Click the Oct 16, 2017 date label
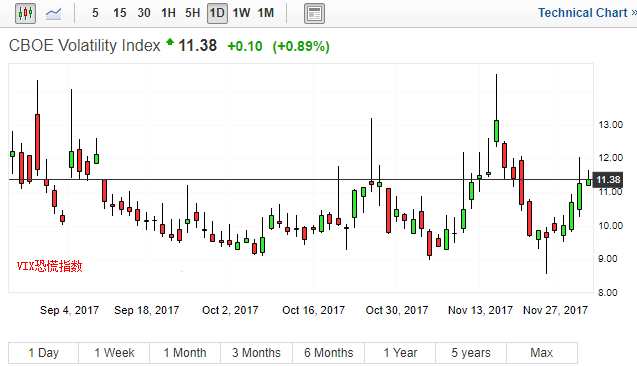The image size is (637, 366). pos(313,310)
